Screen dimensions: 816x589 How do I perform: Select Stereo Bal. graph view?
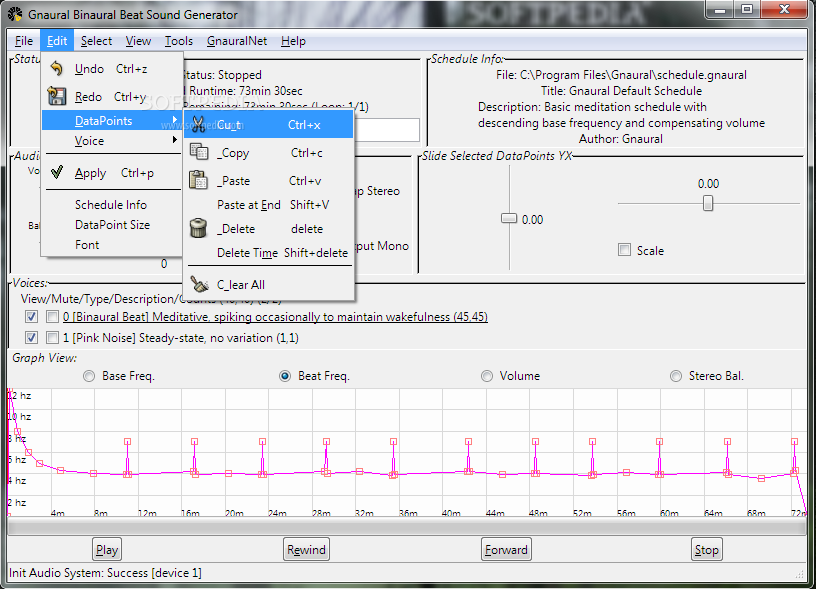coord(675,376)
